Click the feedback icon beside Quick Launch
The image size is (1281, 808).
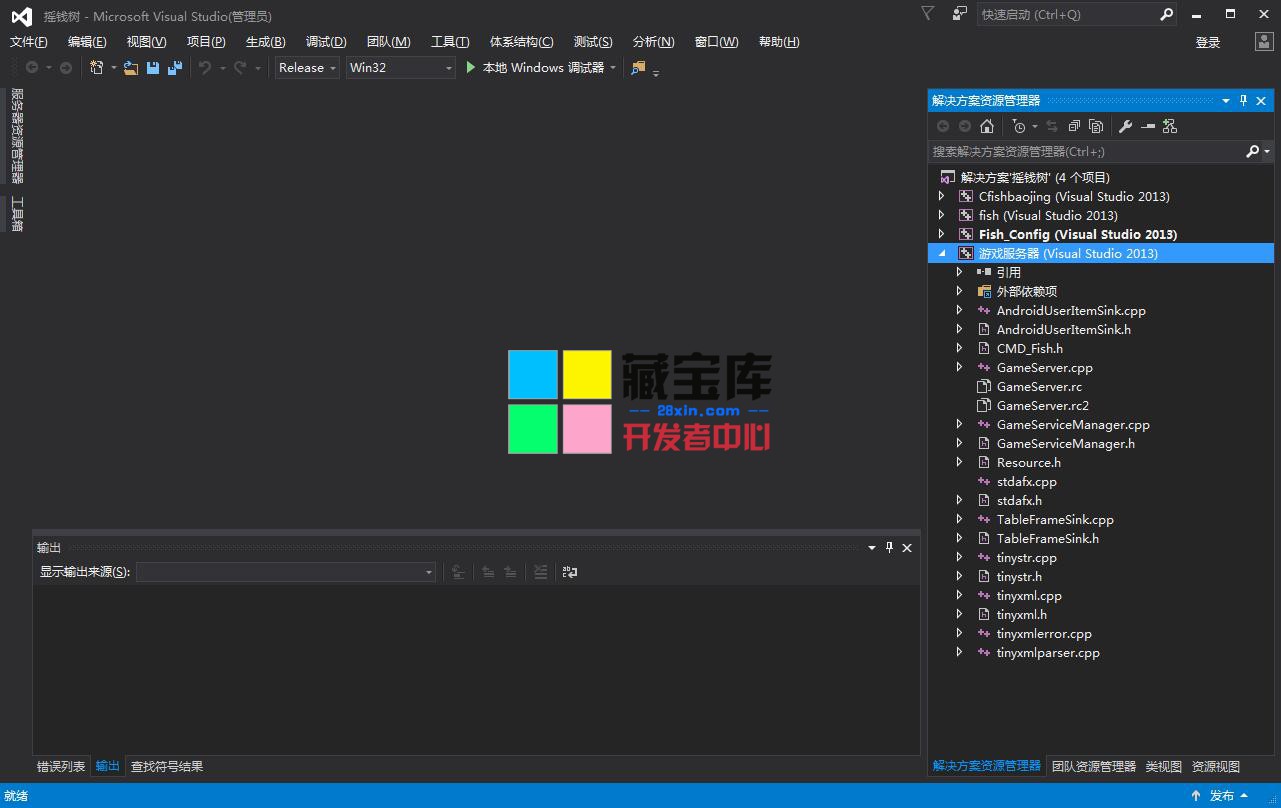point(960,14)
